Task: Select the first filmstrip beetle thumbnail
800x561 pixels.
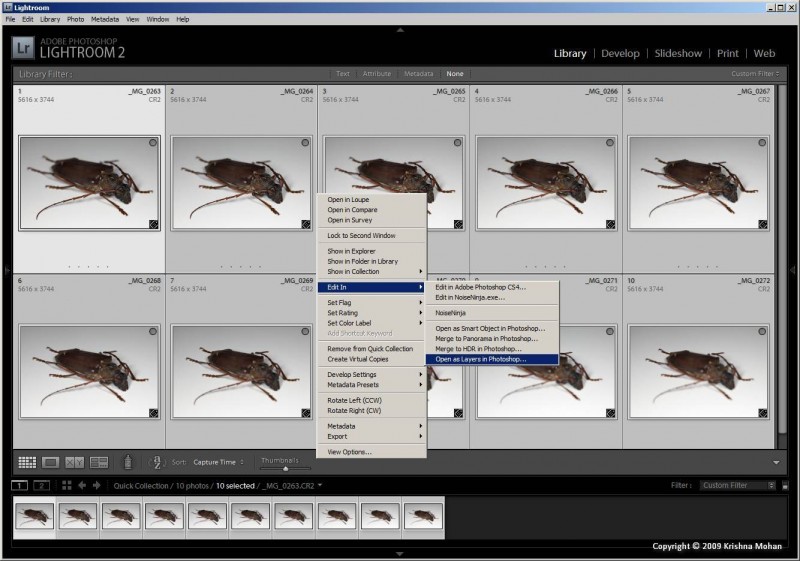Action: [34, 517]
